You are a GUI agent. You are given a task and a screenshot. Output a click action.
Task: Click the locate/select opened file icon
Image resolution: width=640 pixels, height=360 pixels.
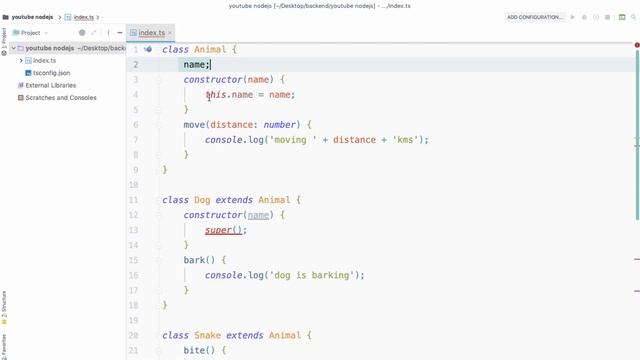[82, 33]
